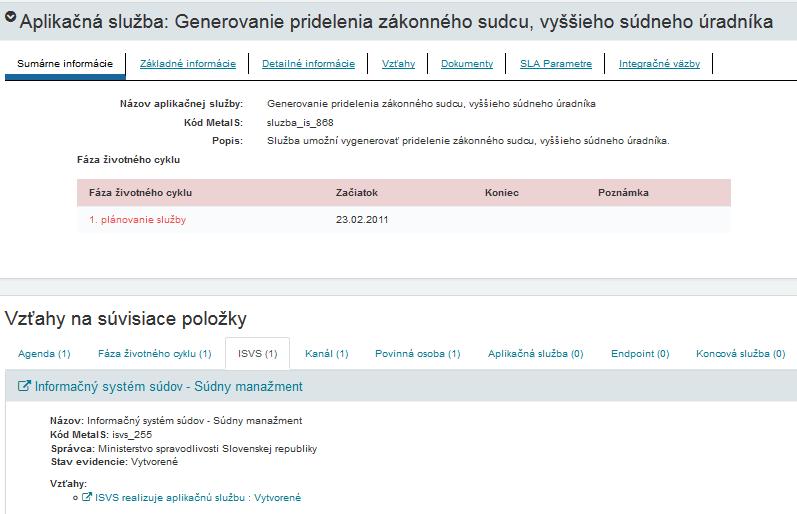Show the Fáza životného cyklu (1) tab

pyautogui.click(x=154, y=354)
